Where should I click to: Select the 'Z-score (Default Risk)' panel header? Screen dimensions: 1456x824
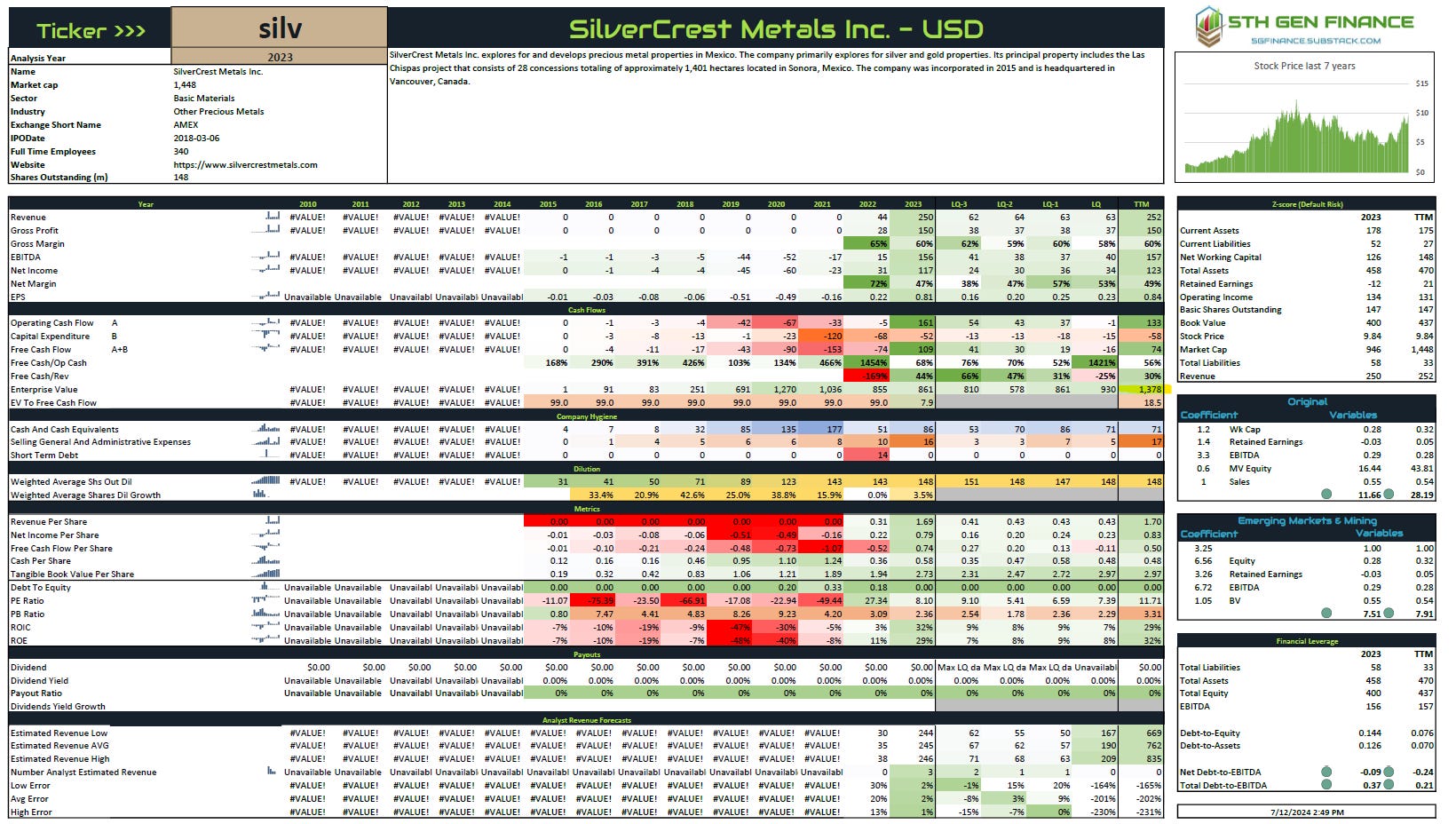(1306, 204)
